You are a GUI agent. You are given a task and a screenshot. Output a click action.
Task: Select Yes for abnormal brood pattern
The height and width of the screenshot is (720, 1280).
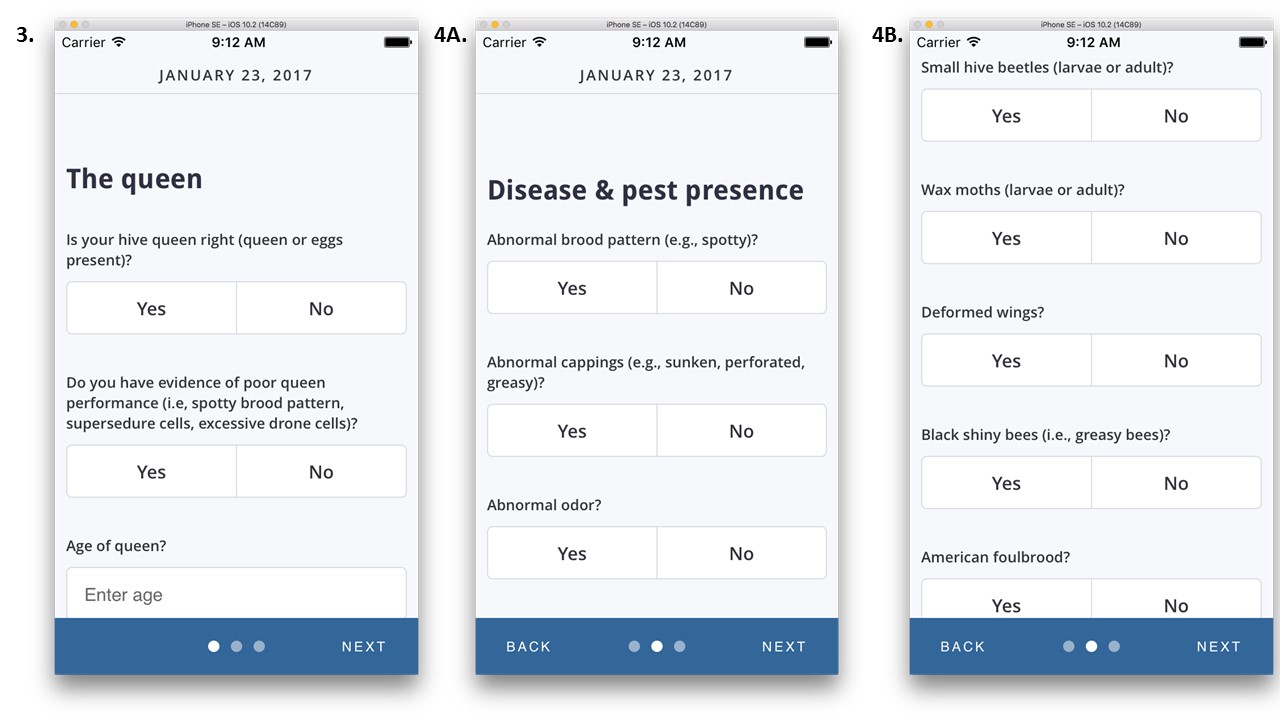(x=572, y=288)
